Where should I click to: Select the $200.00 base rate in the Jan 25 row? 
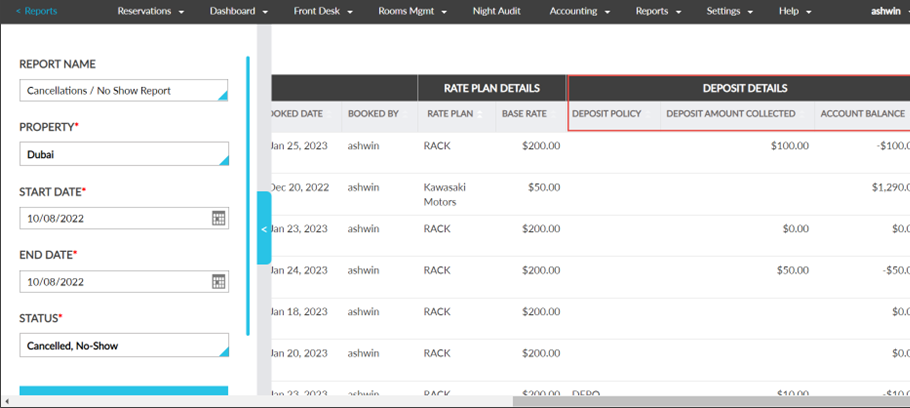coord(541,146)
